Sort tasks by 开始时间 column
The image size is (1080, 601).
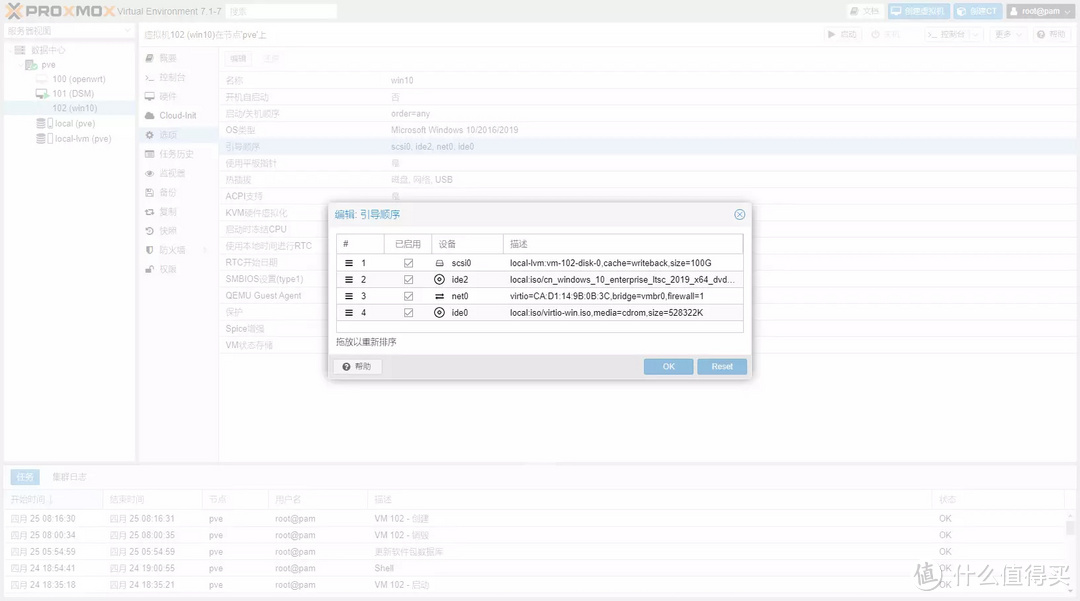(54, 499)
